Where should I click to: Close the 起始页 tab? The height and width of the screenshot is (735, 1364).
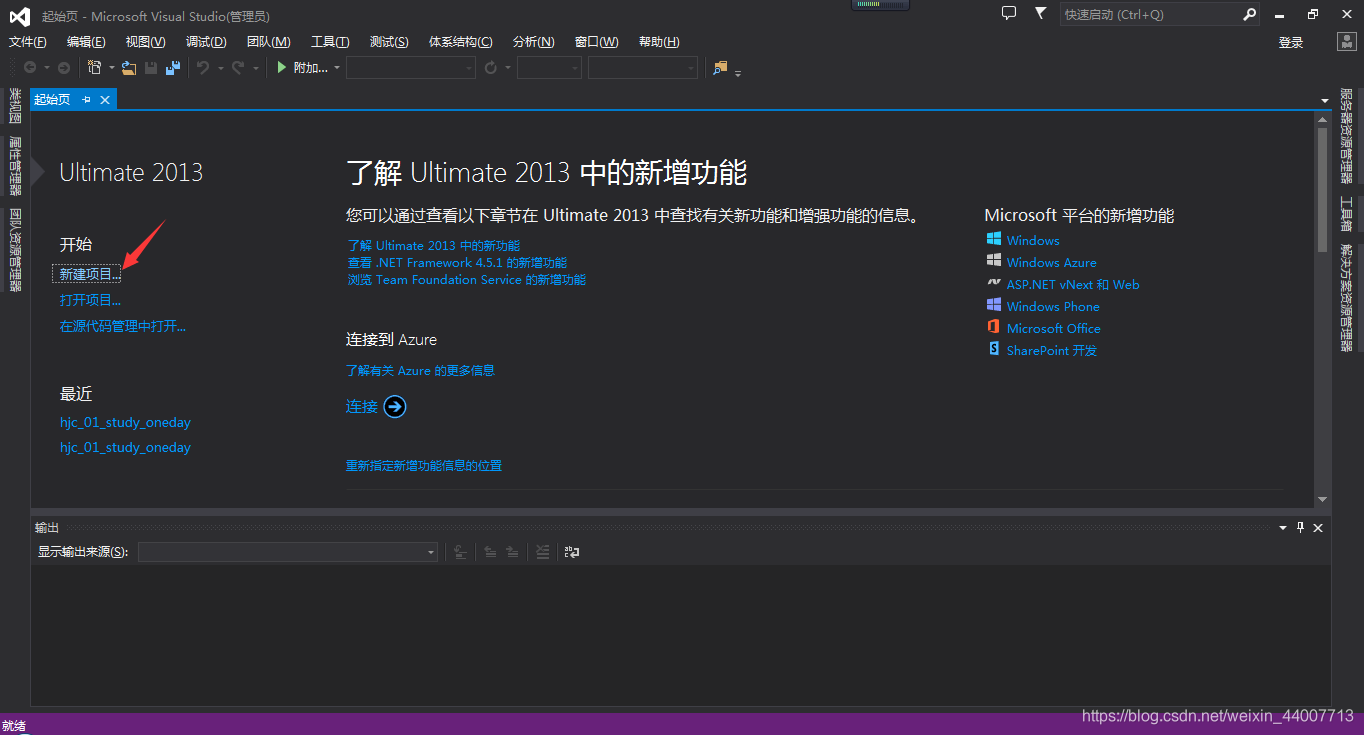point(105,99)
